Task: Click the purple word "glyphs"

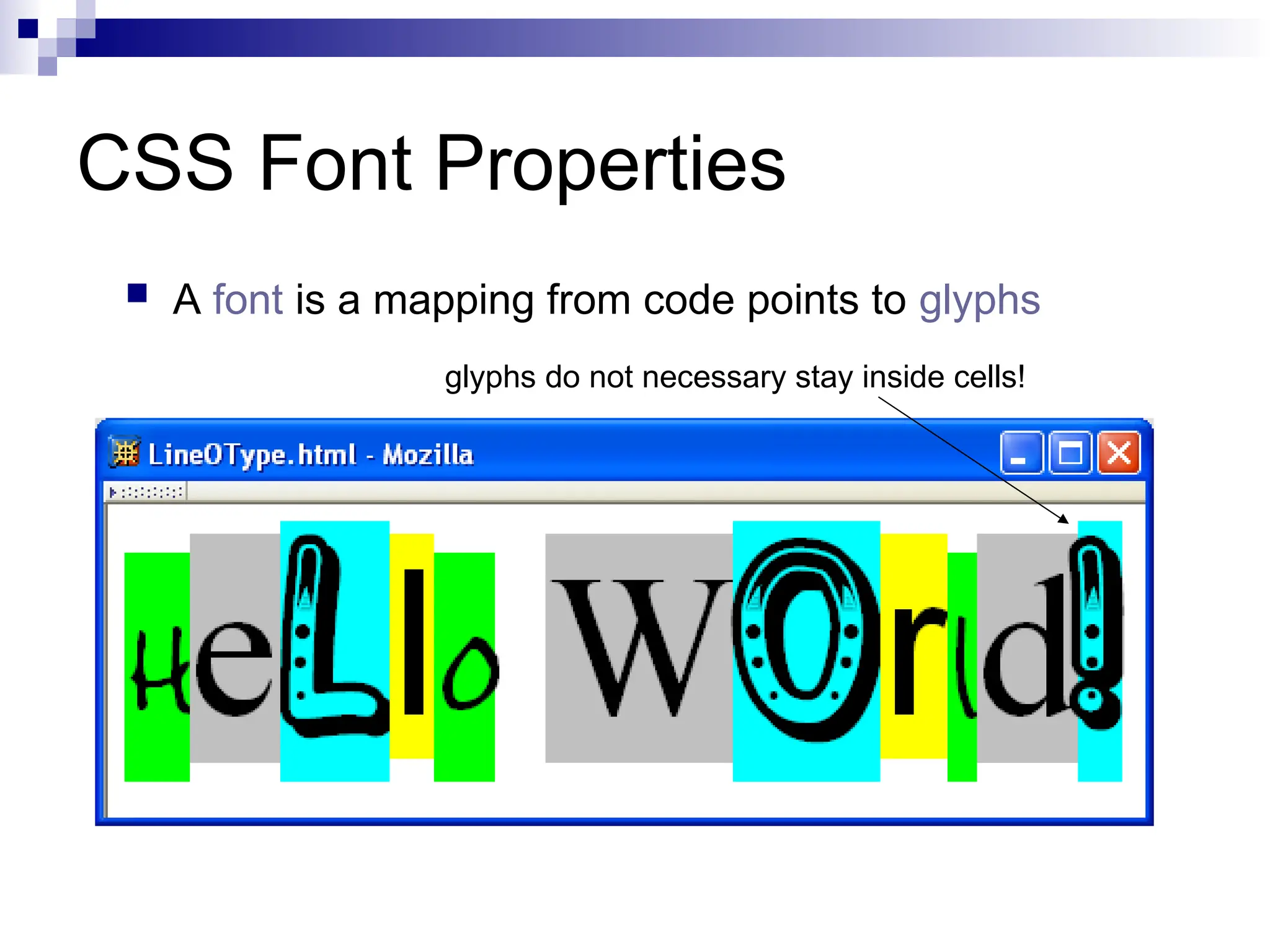Action: click(x=979, y=301)
